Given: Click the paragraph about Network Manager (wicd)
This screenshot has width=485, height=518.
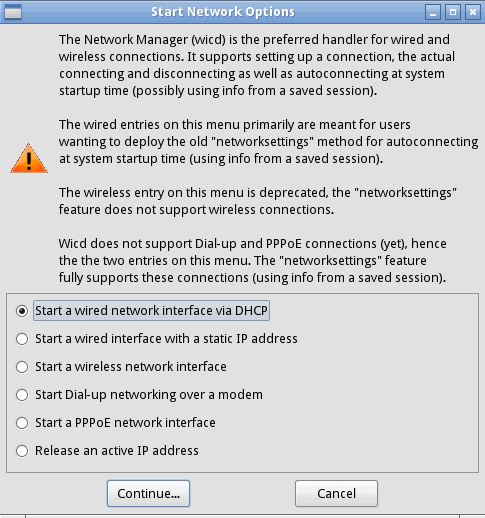Looking at the screenshot, I should [x=257, y=65].
